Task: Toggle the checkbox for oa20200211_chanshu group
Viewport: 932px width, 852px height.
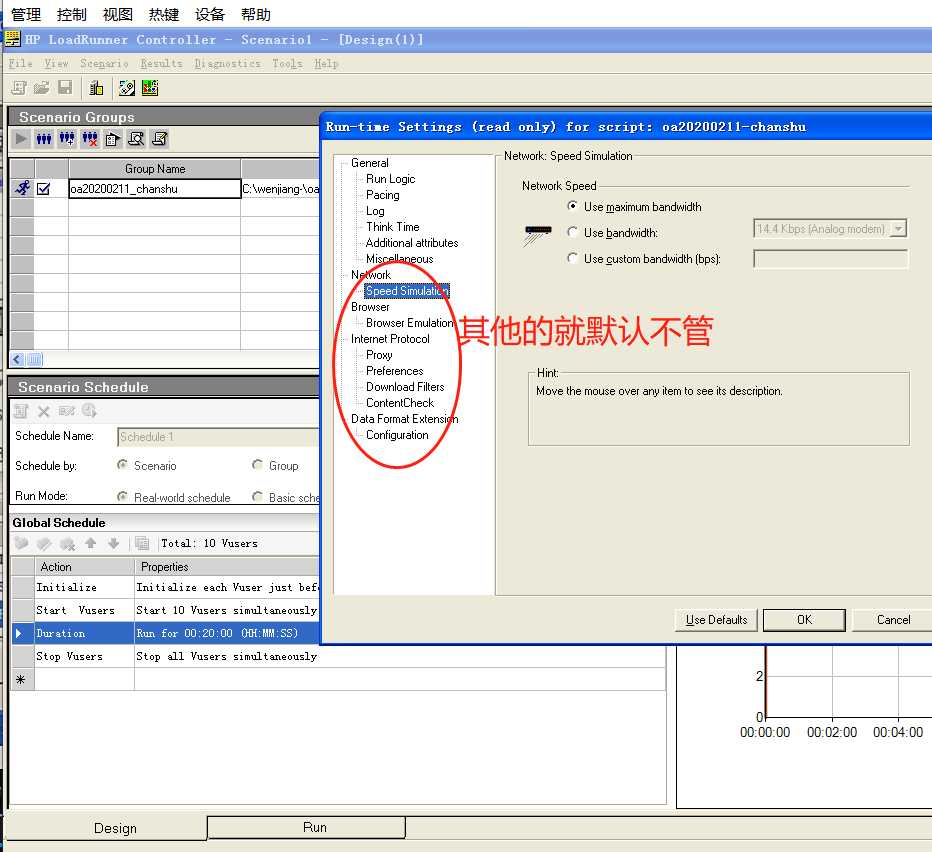Action: point(43,189)
